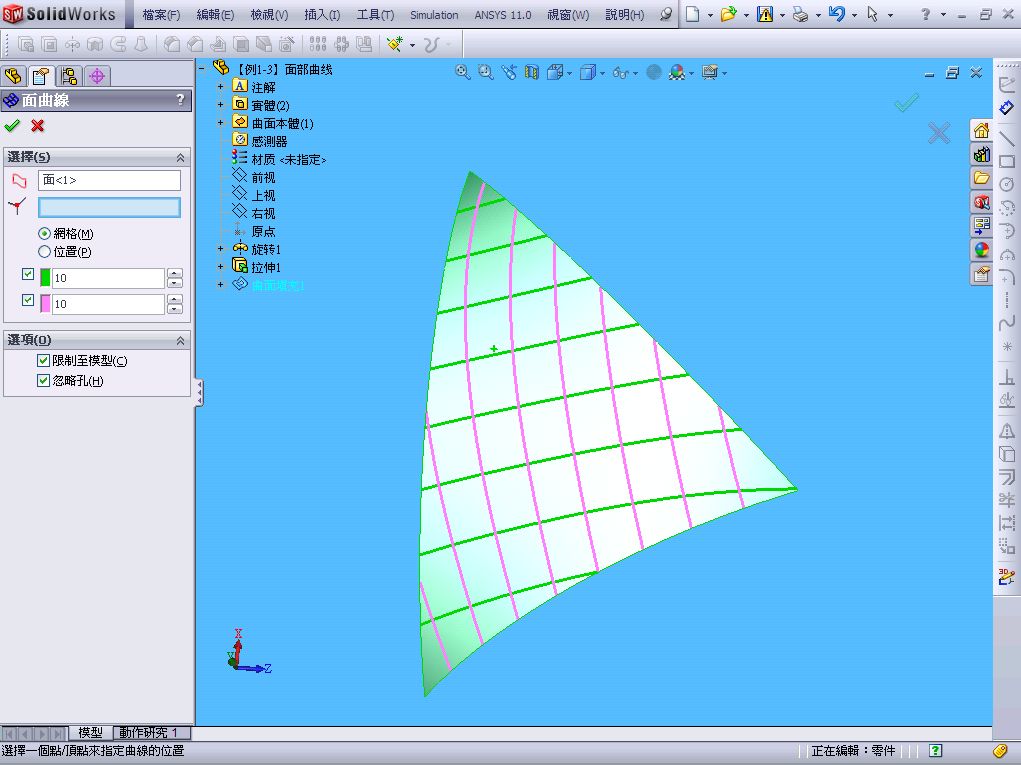Image resolution: width=1021 pixels, height=765 pixels.
Task: Open the Appearances color ball task pane tab
Action: [x=981, y=251]
